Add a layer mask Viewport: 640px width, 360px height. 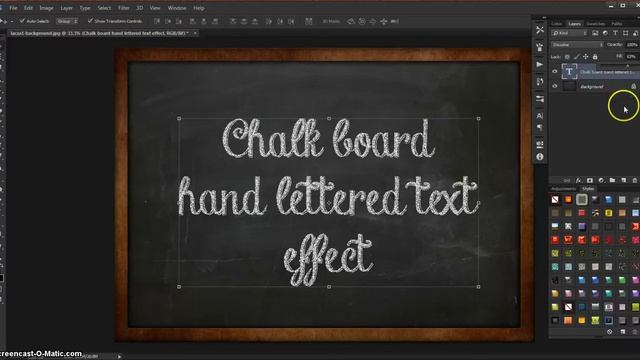coord(589,180)
